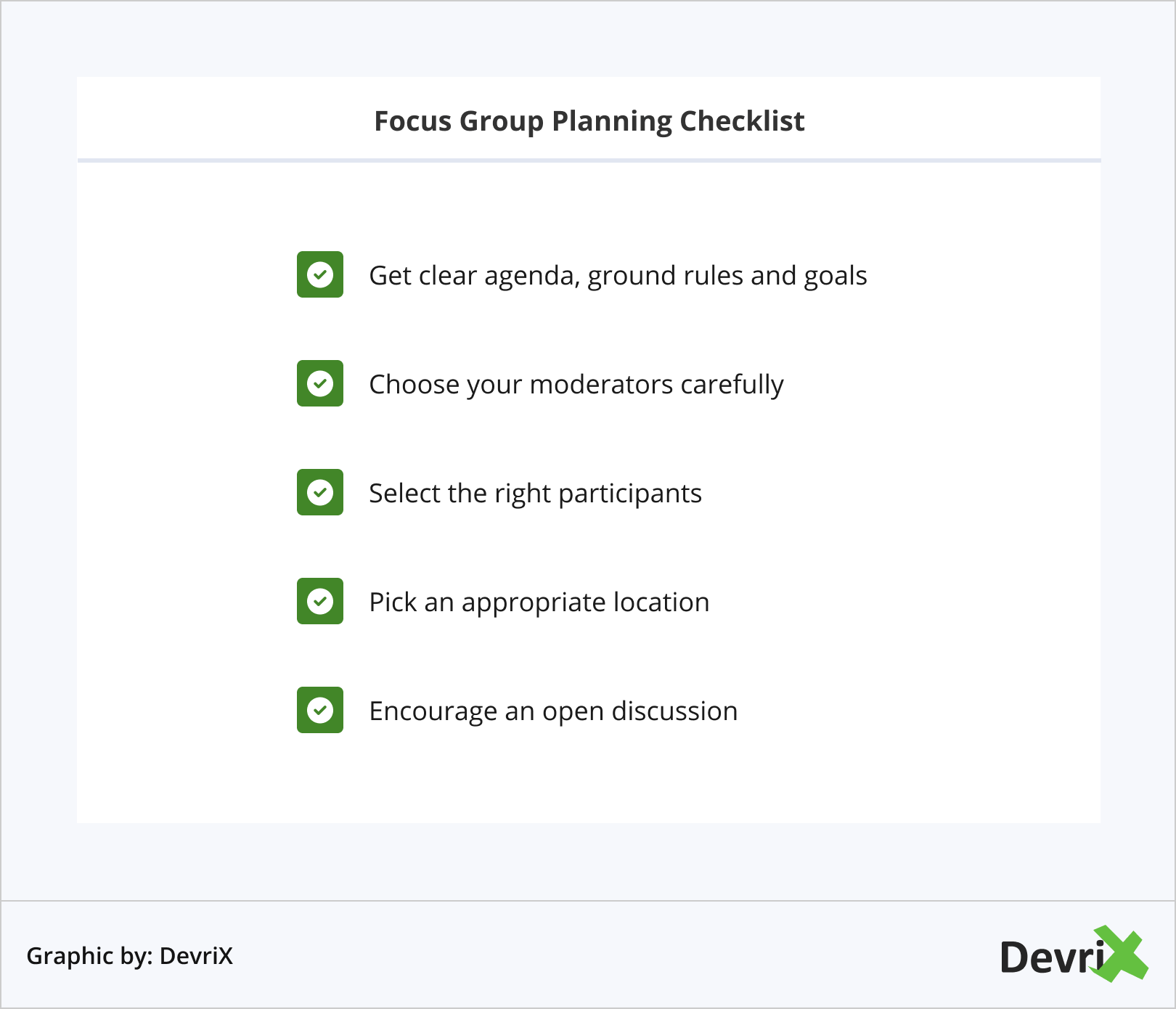Viewport: 1176px width, 1009px height.
Task: Click the "Focus Group Planning Checklist" title
Action: pos(589,121)
